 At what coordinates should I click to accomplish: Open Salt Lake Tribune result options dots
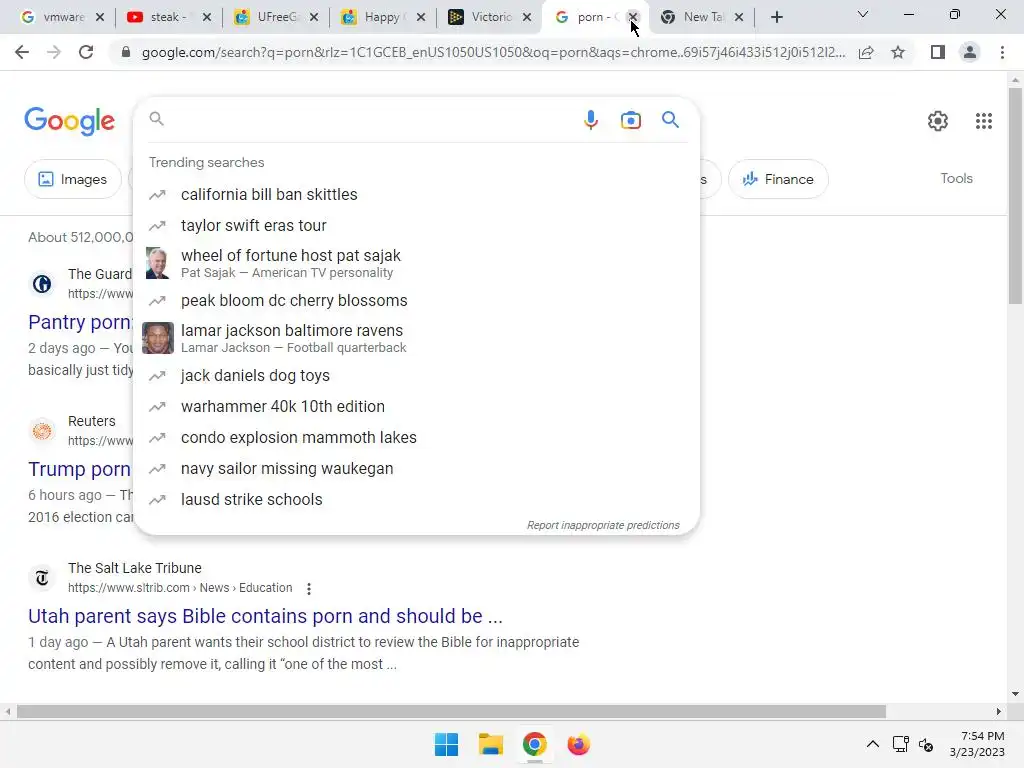coord(309,588)
